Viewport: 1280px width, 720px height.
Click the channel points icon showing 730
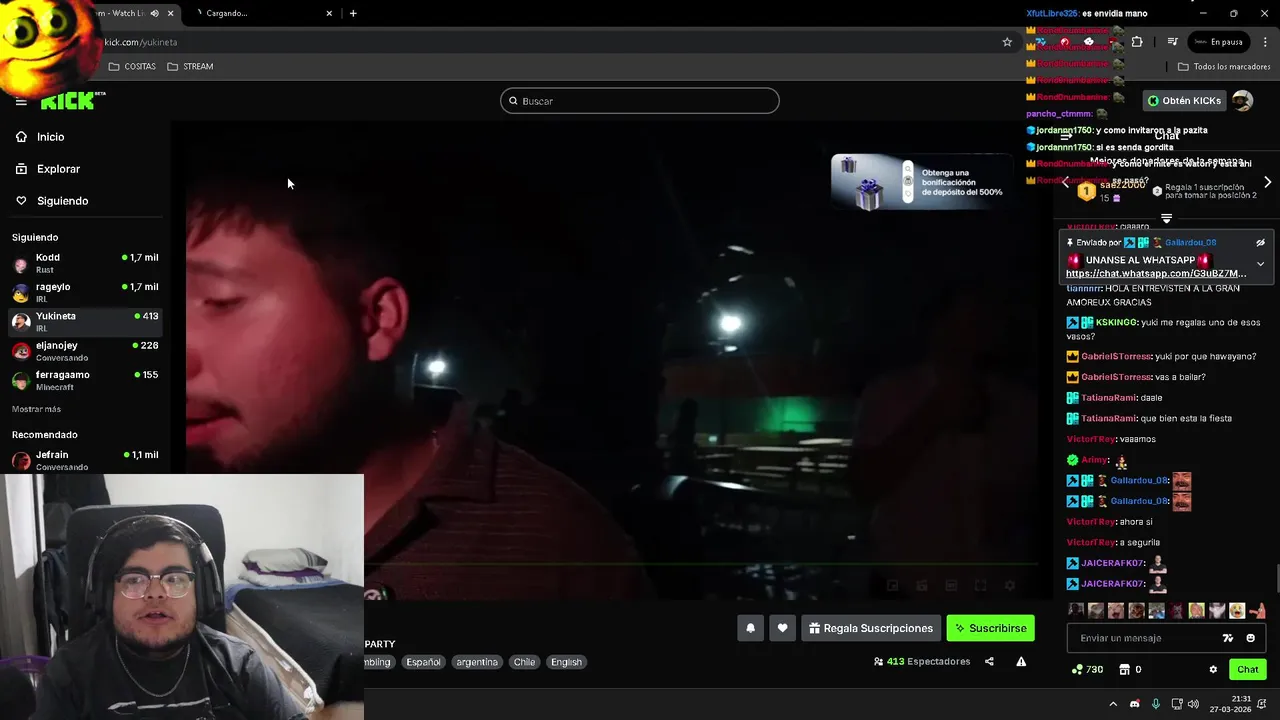point(1087,669)
